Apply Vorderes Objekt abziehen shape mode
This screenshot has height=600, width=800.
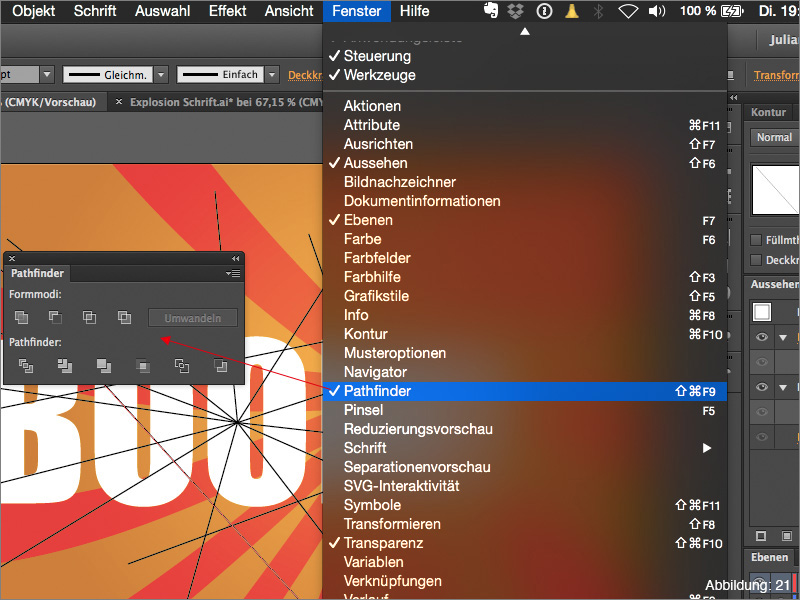tap(55, 316)
